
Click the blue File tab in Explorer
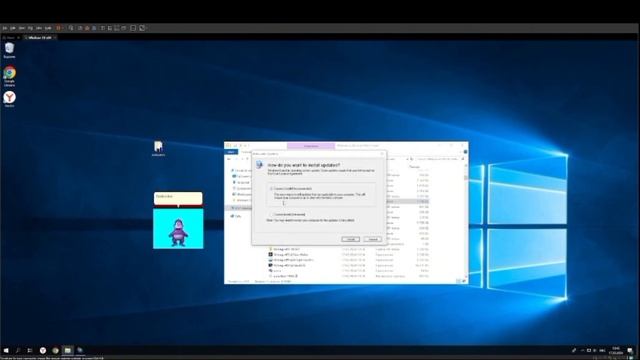click(231, 152)
